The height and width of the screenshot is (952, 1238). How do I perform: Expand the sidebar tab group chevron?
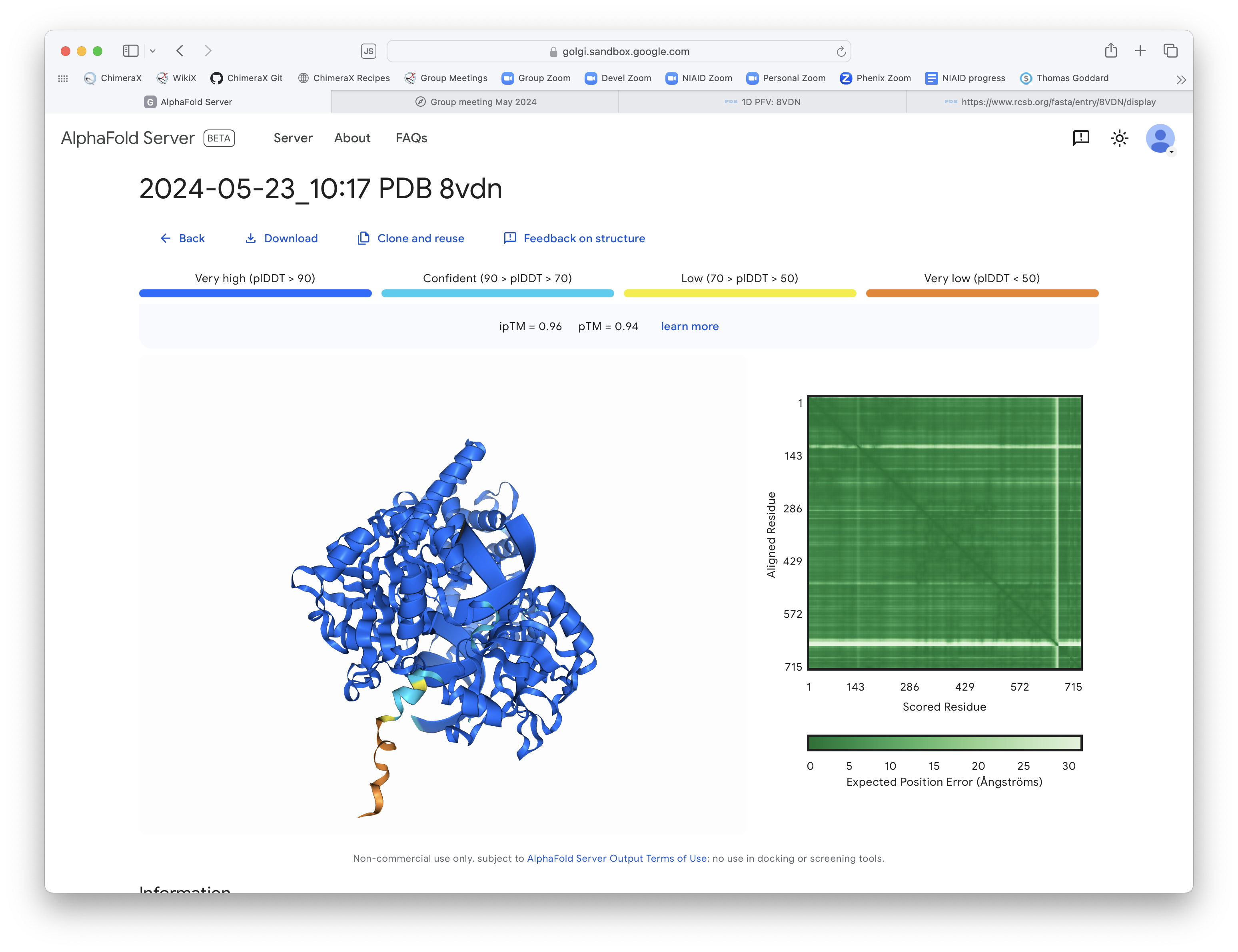click(152, 51)
